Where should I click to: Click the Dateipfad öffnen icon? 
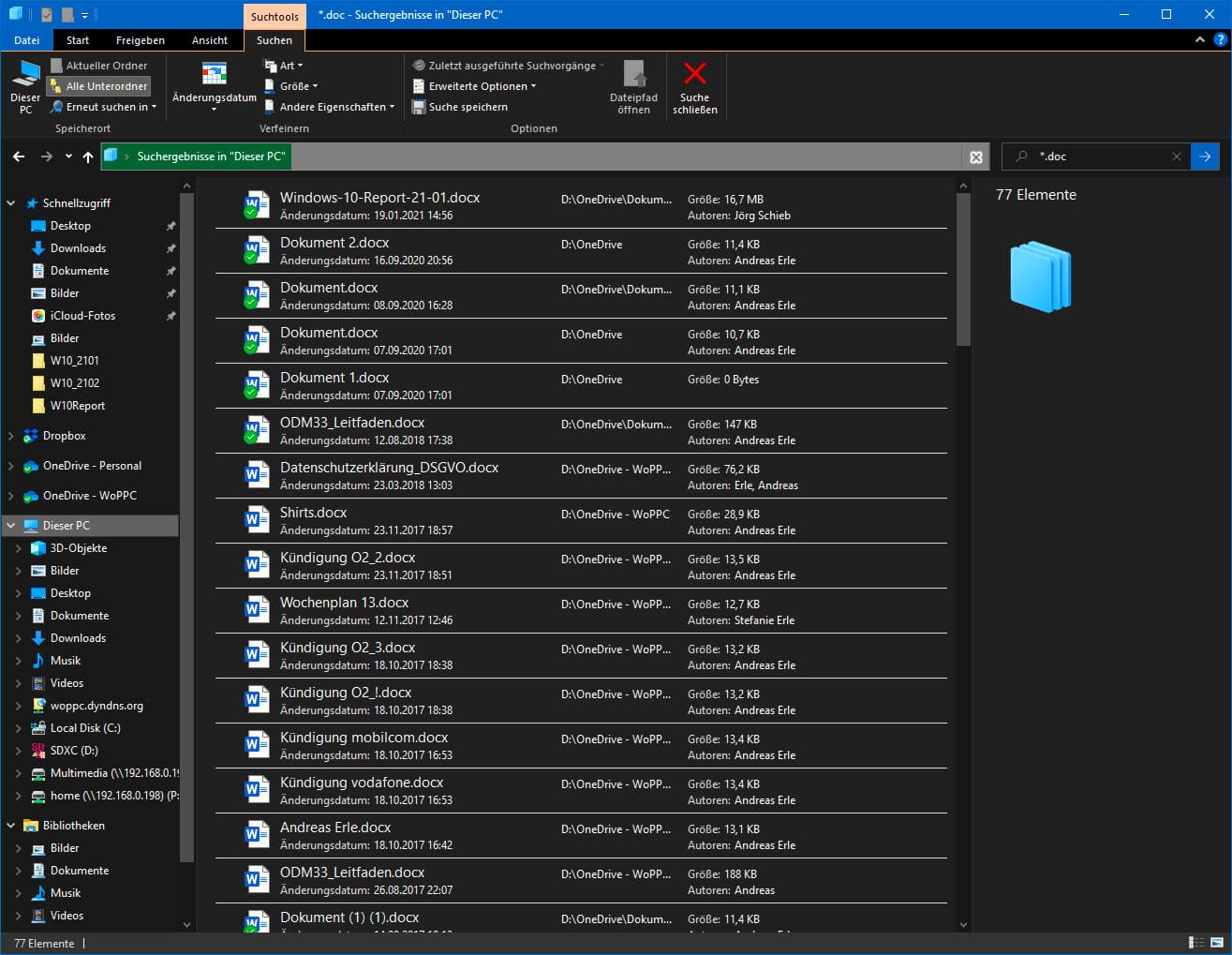tap(633, 74)
